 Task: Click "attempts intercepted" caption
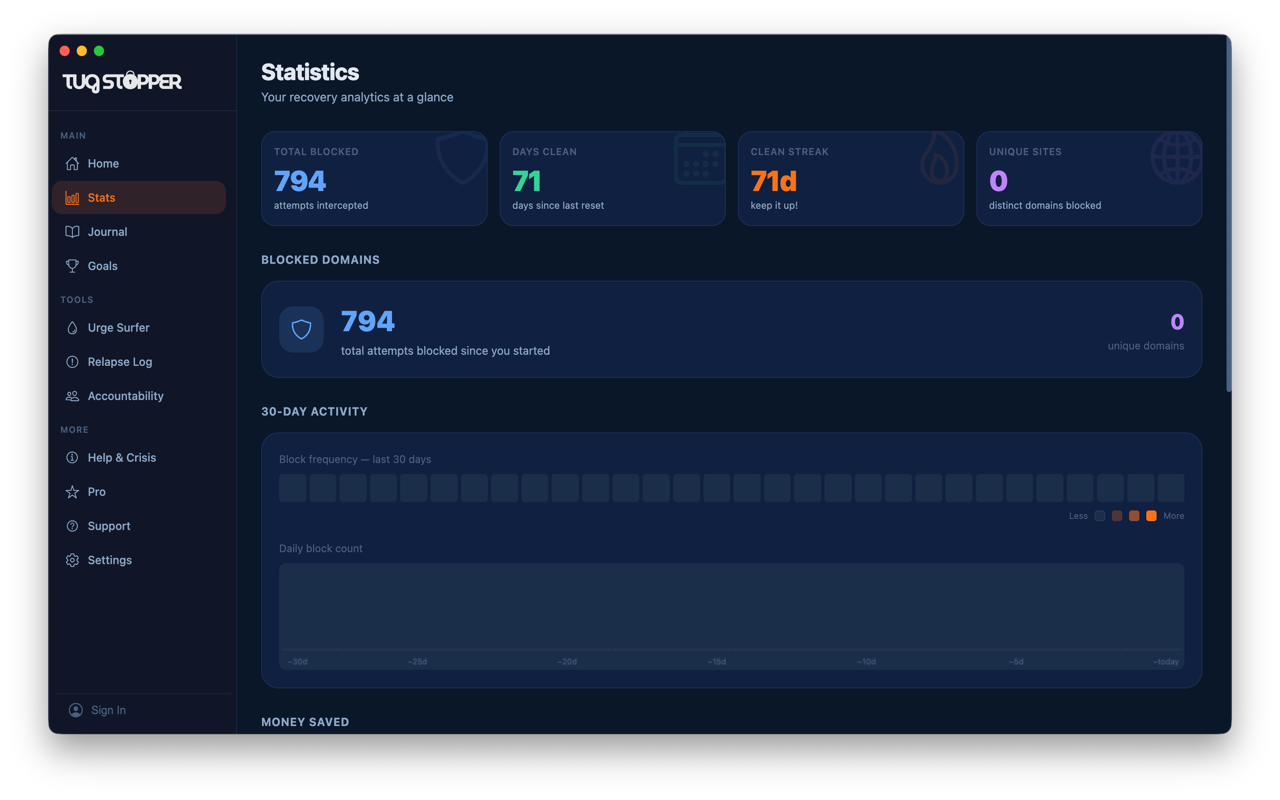pyautogui.click(x=321, y=205)
